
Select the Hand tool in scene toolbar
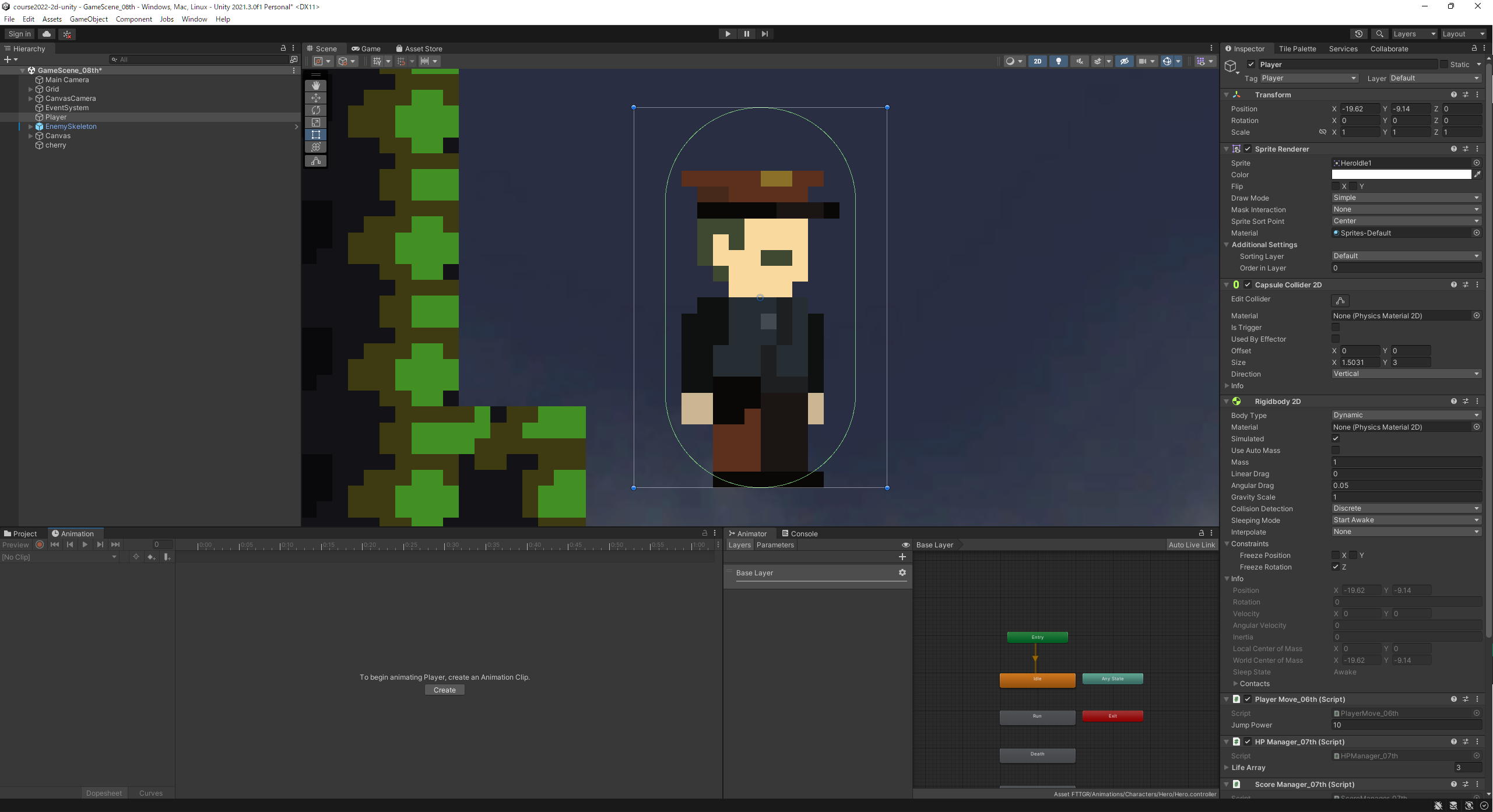point(315,86)
